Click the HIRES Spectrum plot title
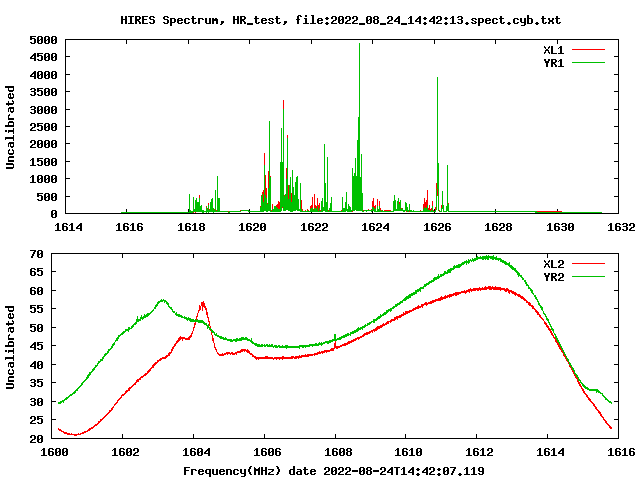Image resolution: width=640 pixels, height=480 pixels. (340, 20)
